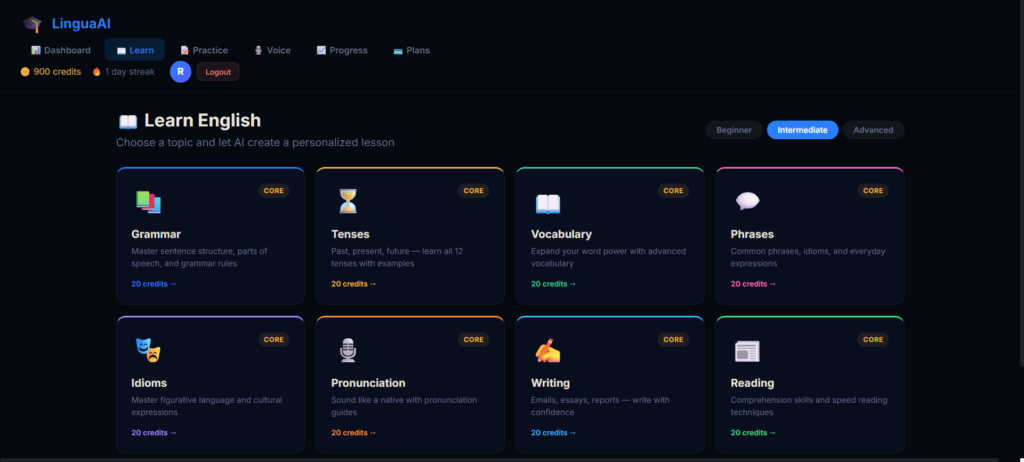Click the LinguaAI graduation cap logo icon

pyautogui.click(x=32, y=24)
